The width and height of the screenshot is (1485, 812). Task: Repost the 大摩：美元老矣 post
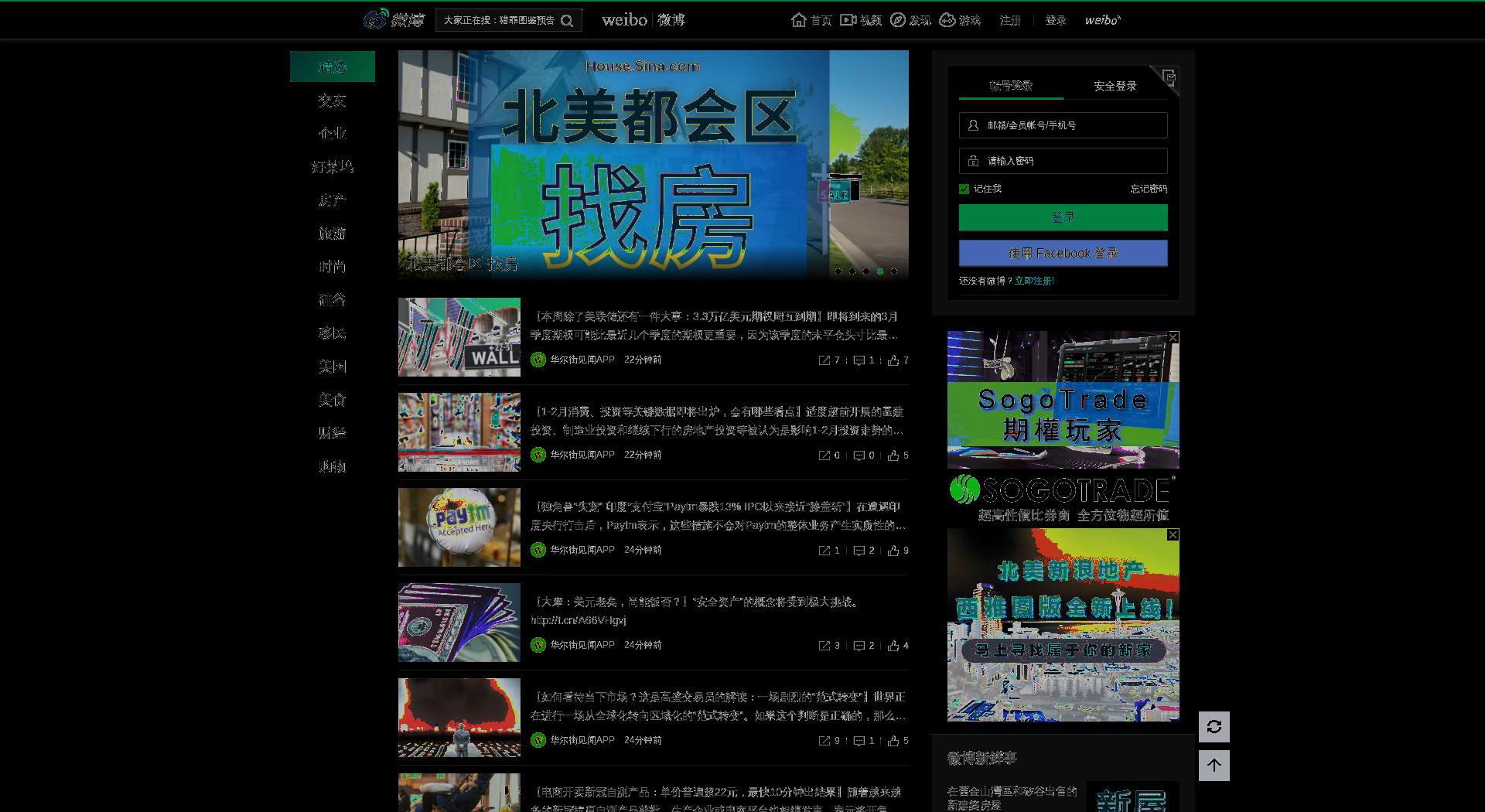pos(829,646)
